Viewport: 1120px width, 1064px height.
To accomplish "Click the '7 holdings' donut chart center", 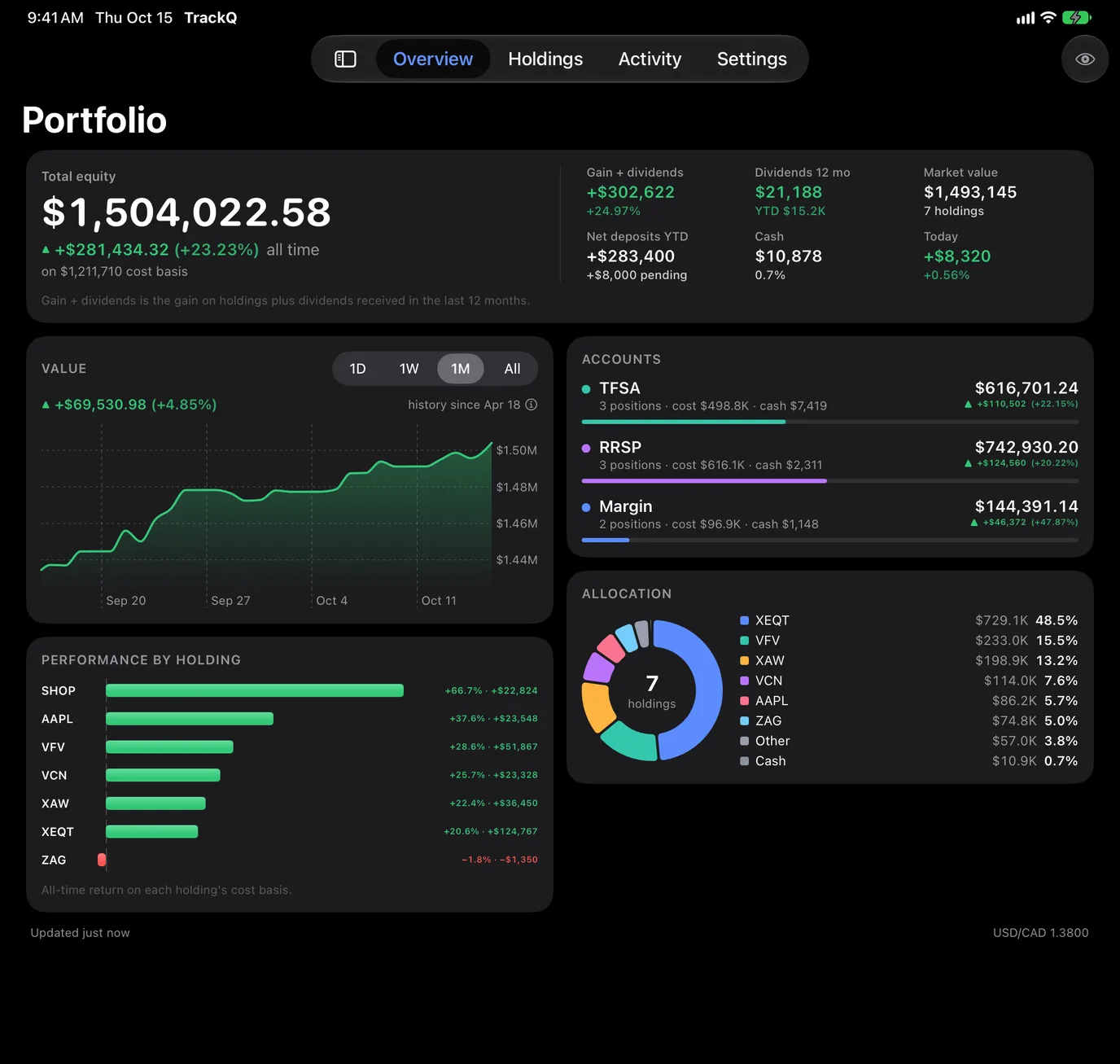I will 652,691.
